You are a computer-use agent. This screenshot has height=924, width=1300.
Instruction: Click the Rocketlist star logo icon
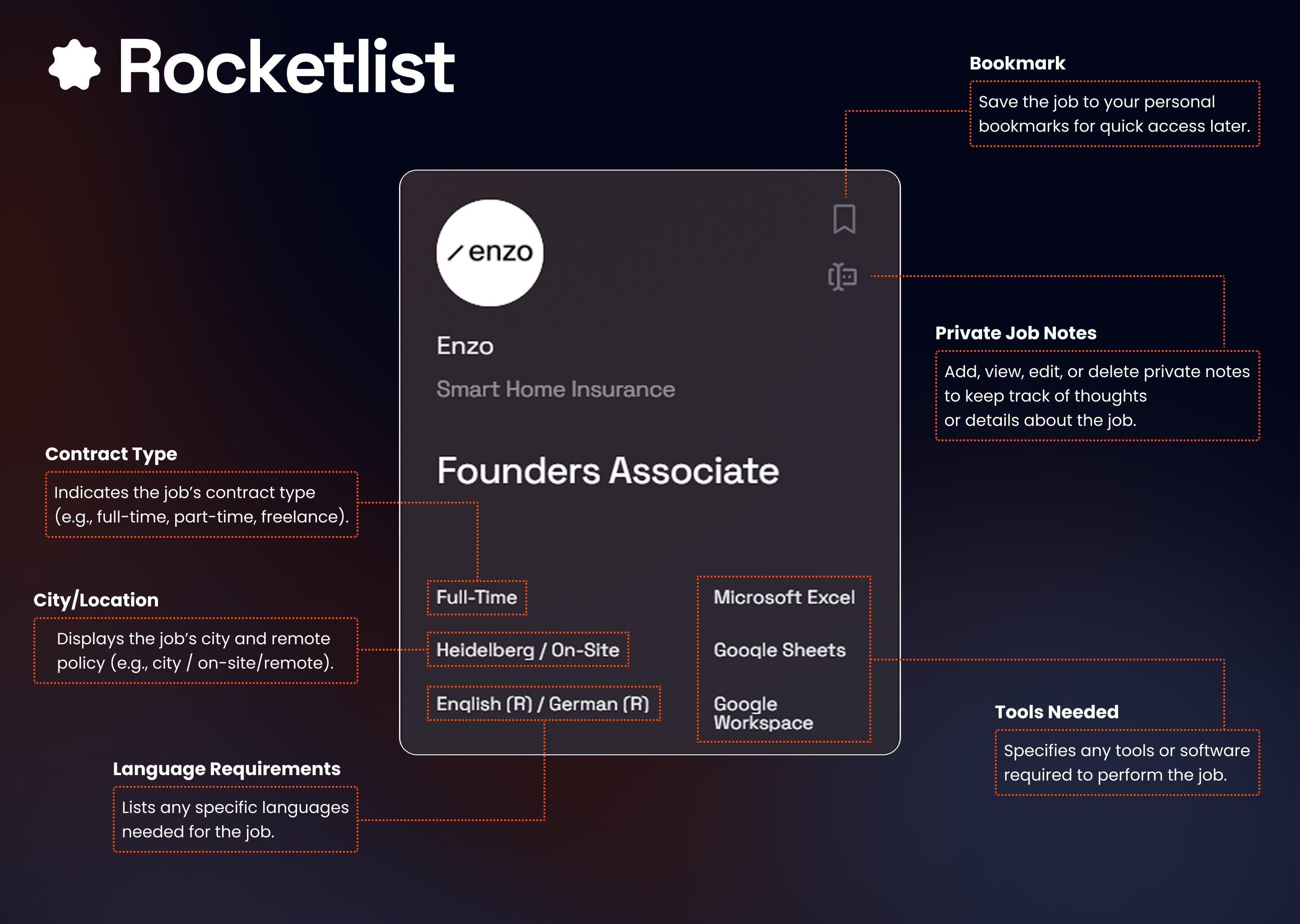pos(74,65)
